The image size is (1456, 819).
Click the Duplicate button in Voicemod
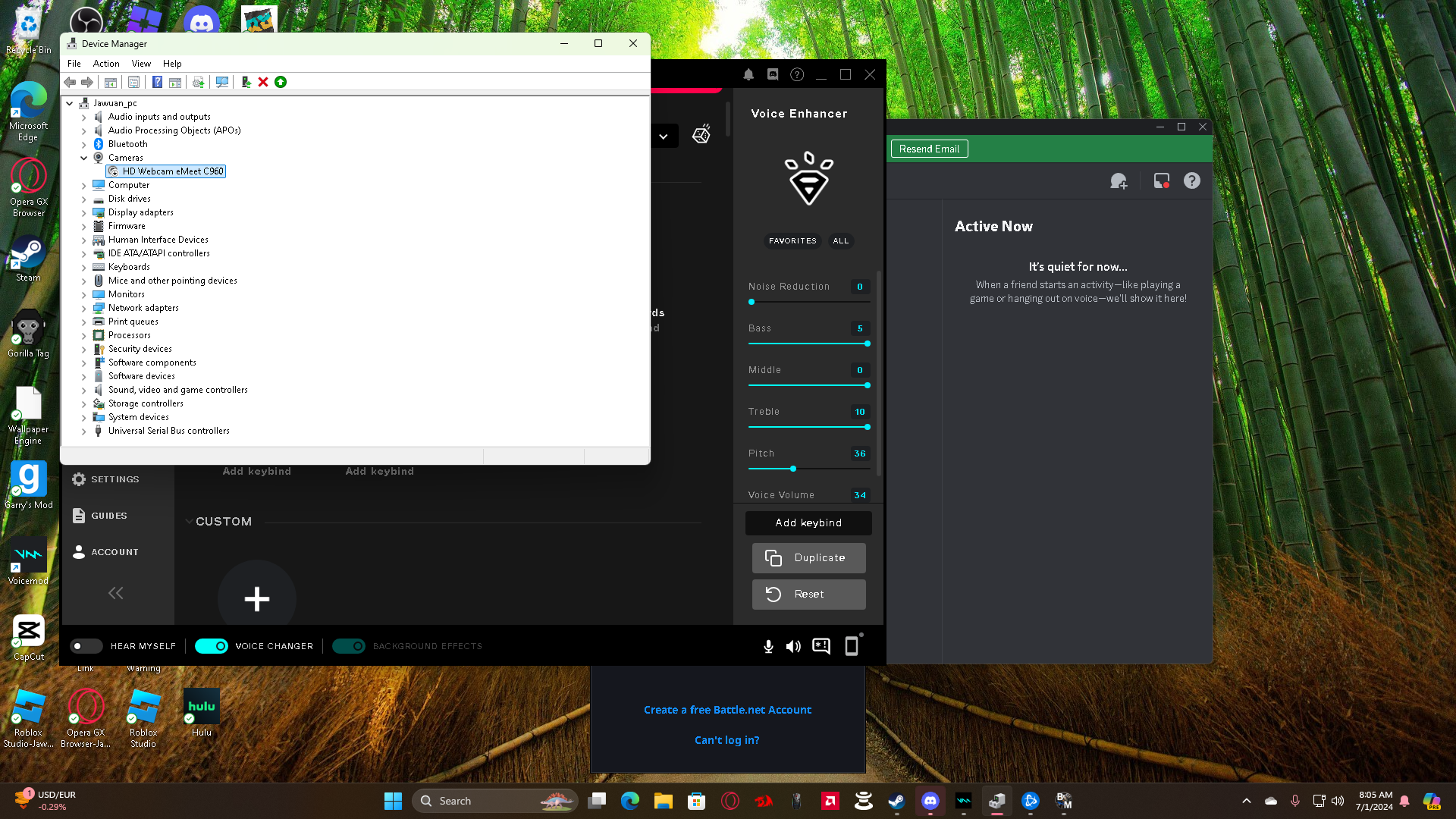point(808,558)
